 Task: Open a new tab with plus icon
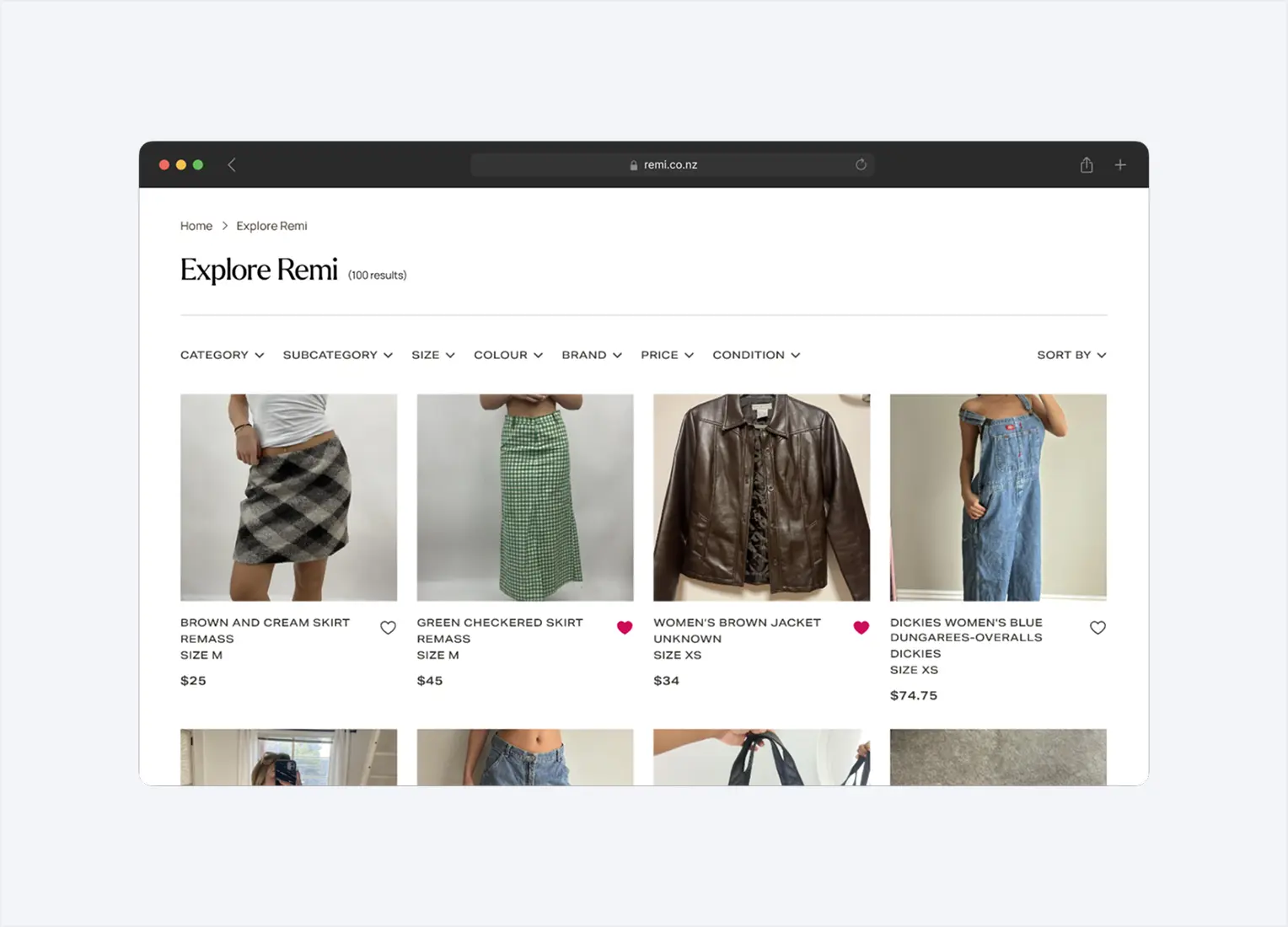[x=1120, y=164]
